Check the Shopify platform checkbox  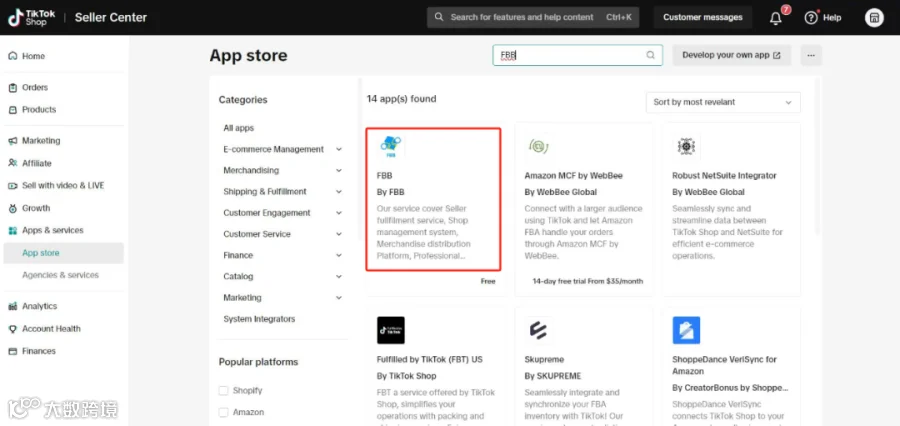tap(223, 390)
